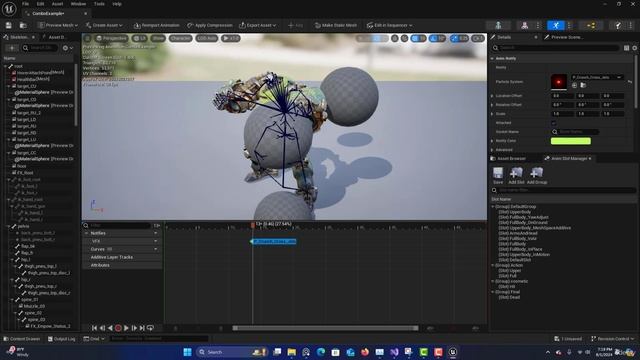640x360 pixels.
Task: Click the Socket Name search field
Action: click(575, 132)
